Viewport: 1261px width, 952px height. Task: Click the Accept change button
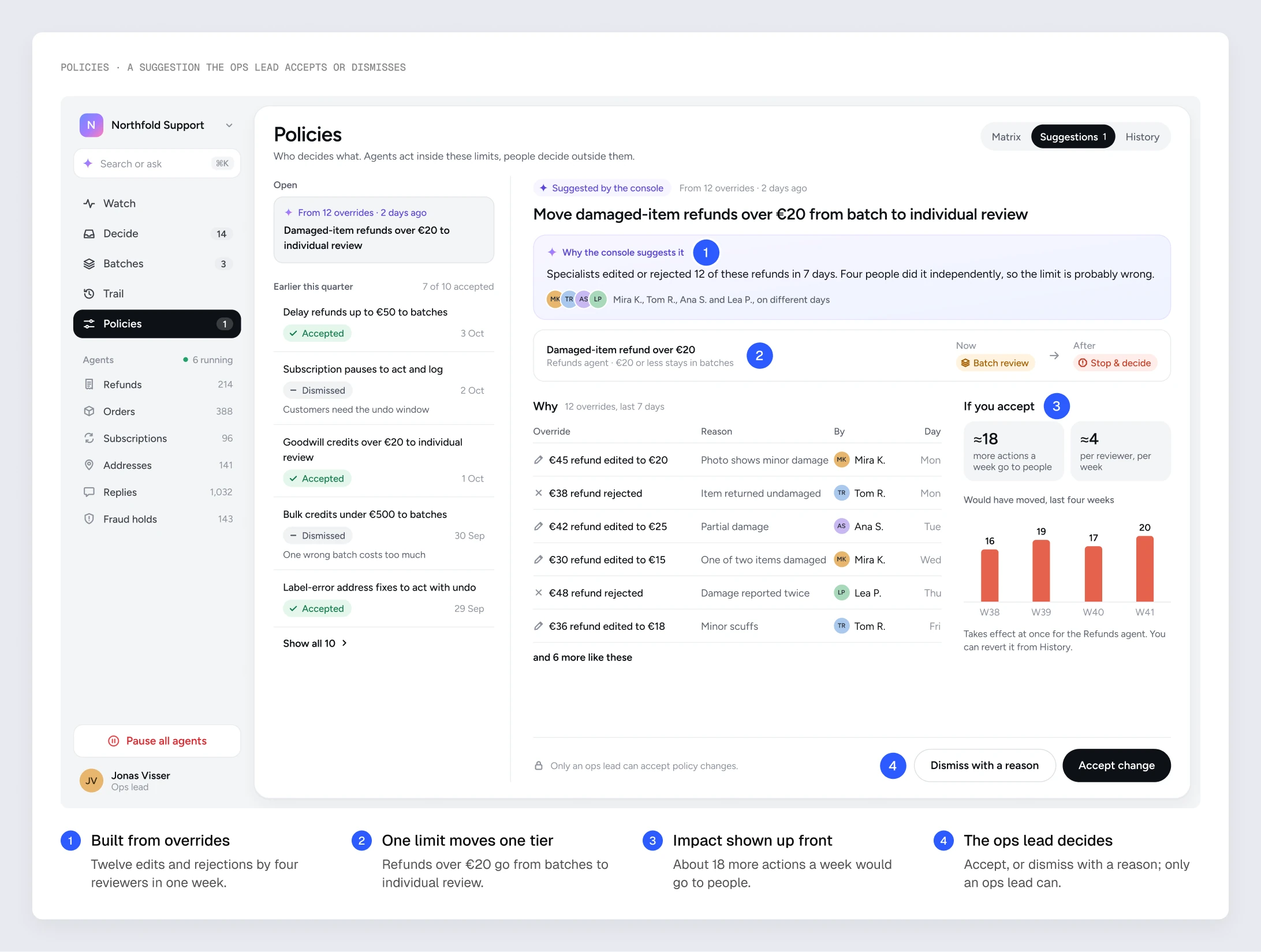(x=1116, y=766)
